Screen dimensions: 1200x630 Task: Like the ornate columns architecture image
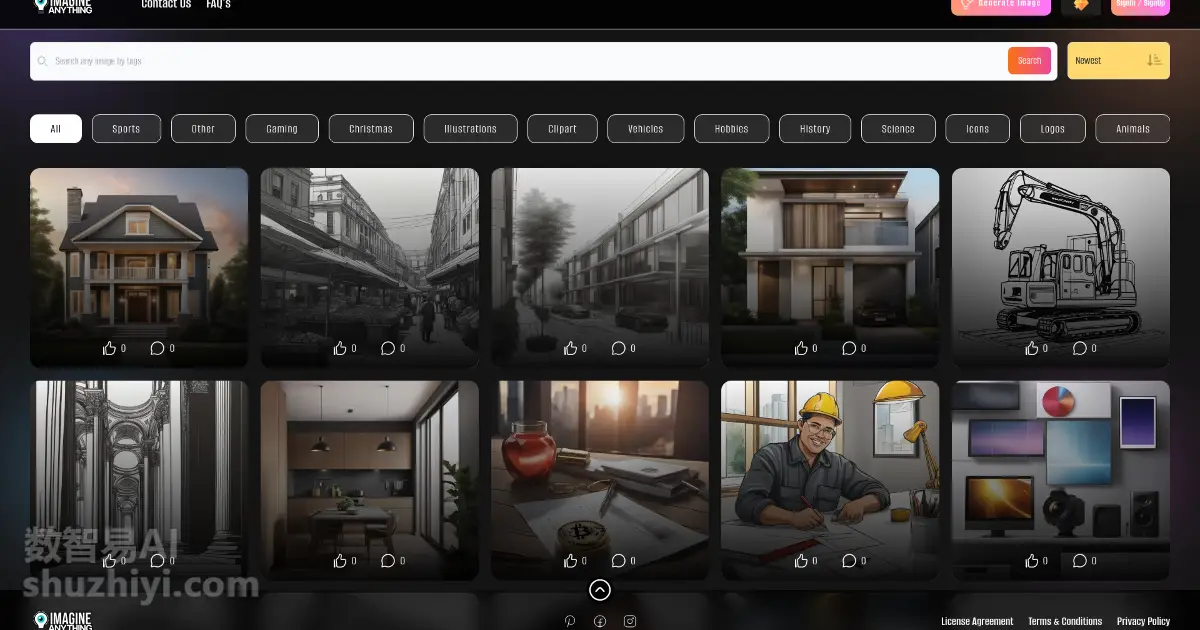109,561
